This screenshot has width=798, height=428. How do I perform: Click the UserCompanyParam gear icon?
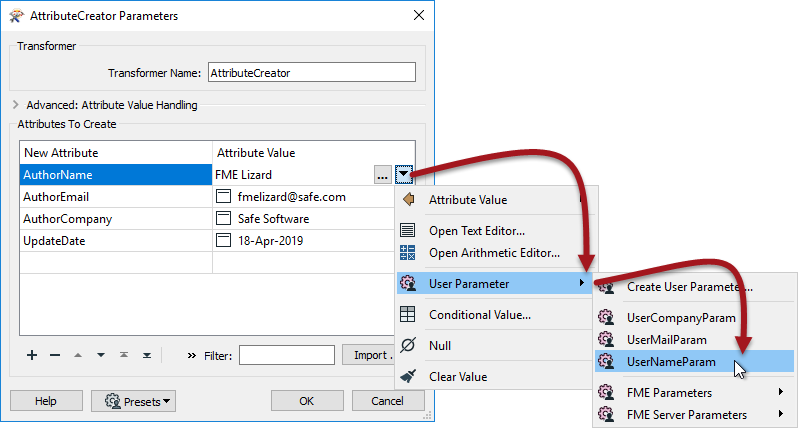(606, 317)
